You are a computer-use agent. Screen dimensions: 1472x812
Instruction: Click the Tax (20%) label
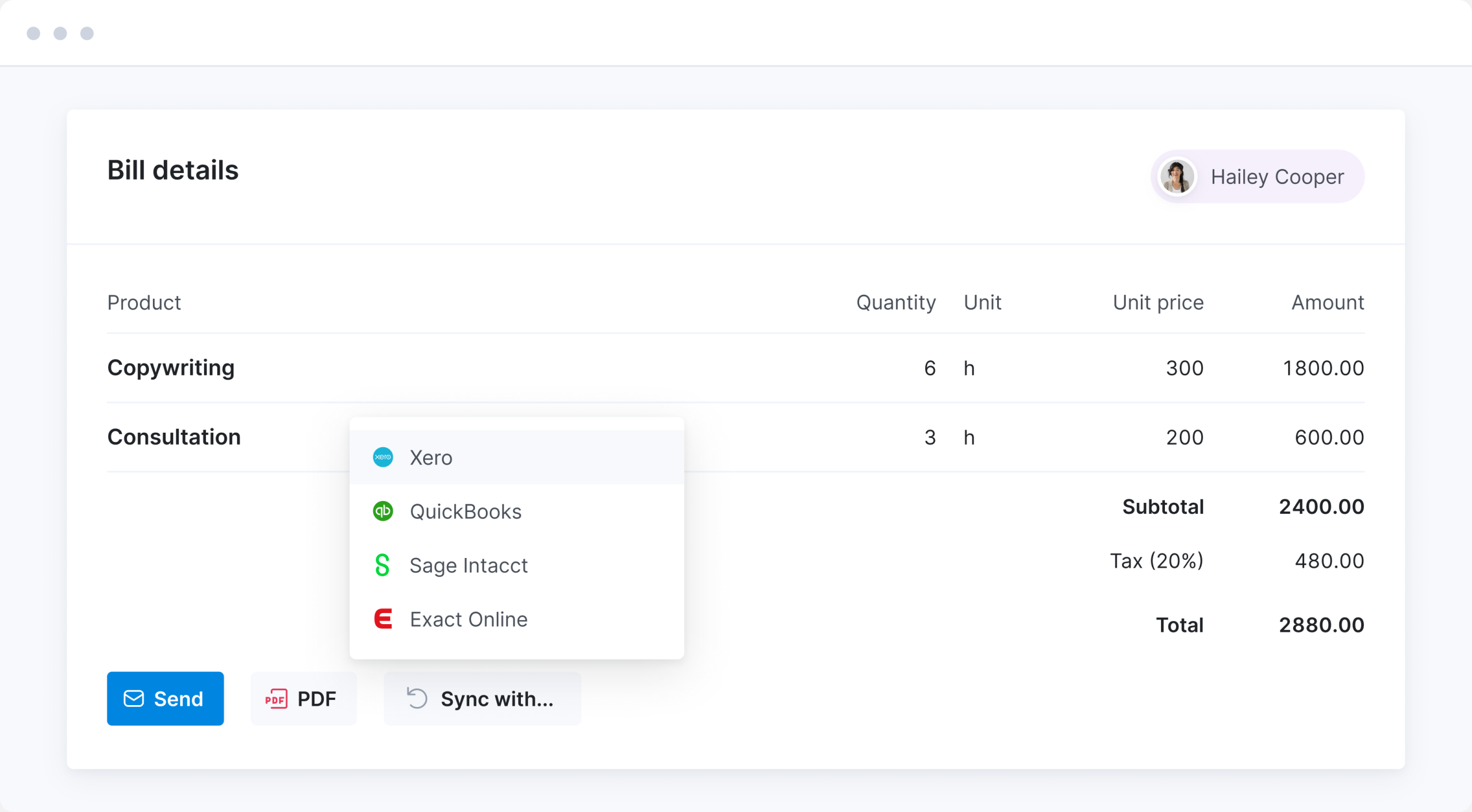tap(1157, 560)
